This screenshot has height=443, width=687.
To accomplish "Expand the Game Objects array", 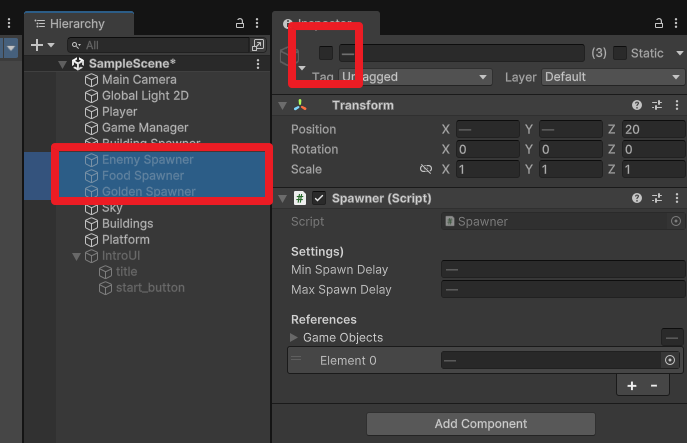I will point(294,337).
